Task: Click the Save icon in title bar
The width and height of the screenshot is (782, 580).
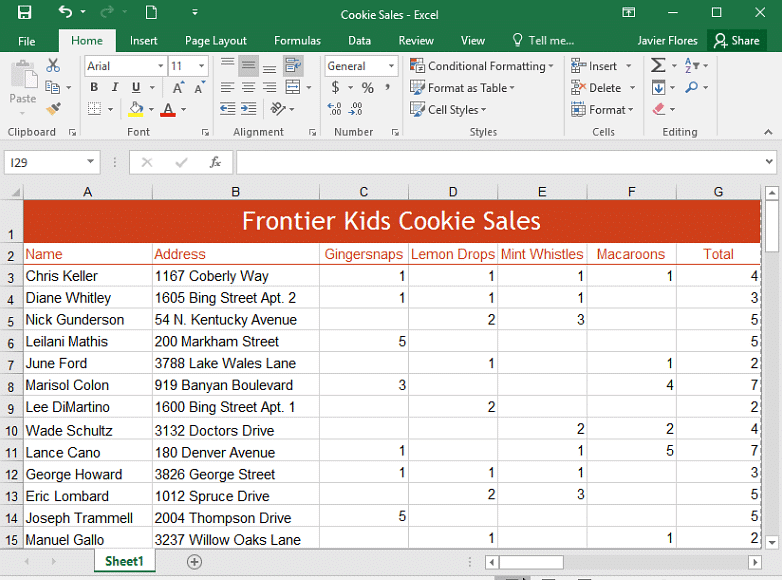Action: pyautogui.click(x=24, y=13)
